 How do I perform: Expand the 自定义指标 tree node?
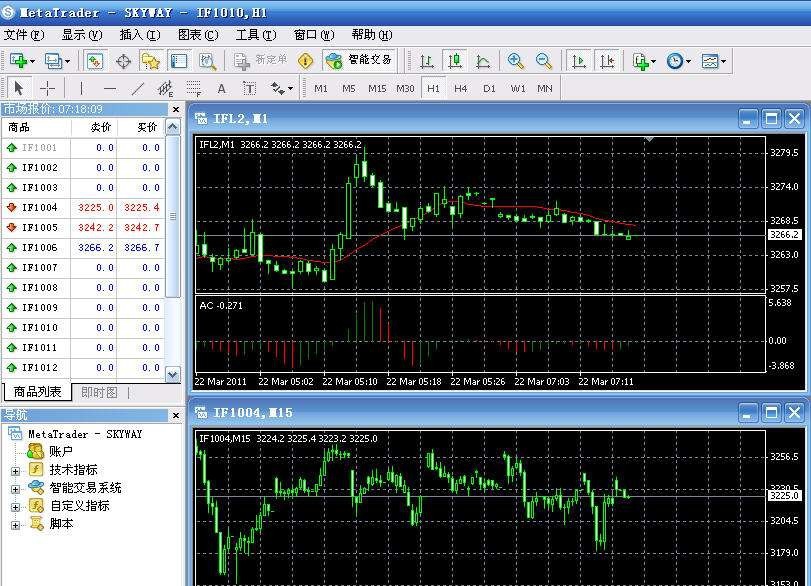15,506
